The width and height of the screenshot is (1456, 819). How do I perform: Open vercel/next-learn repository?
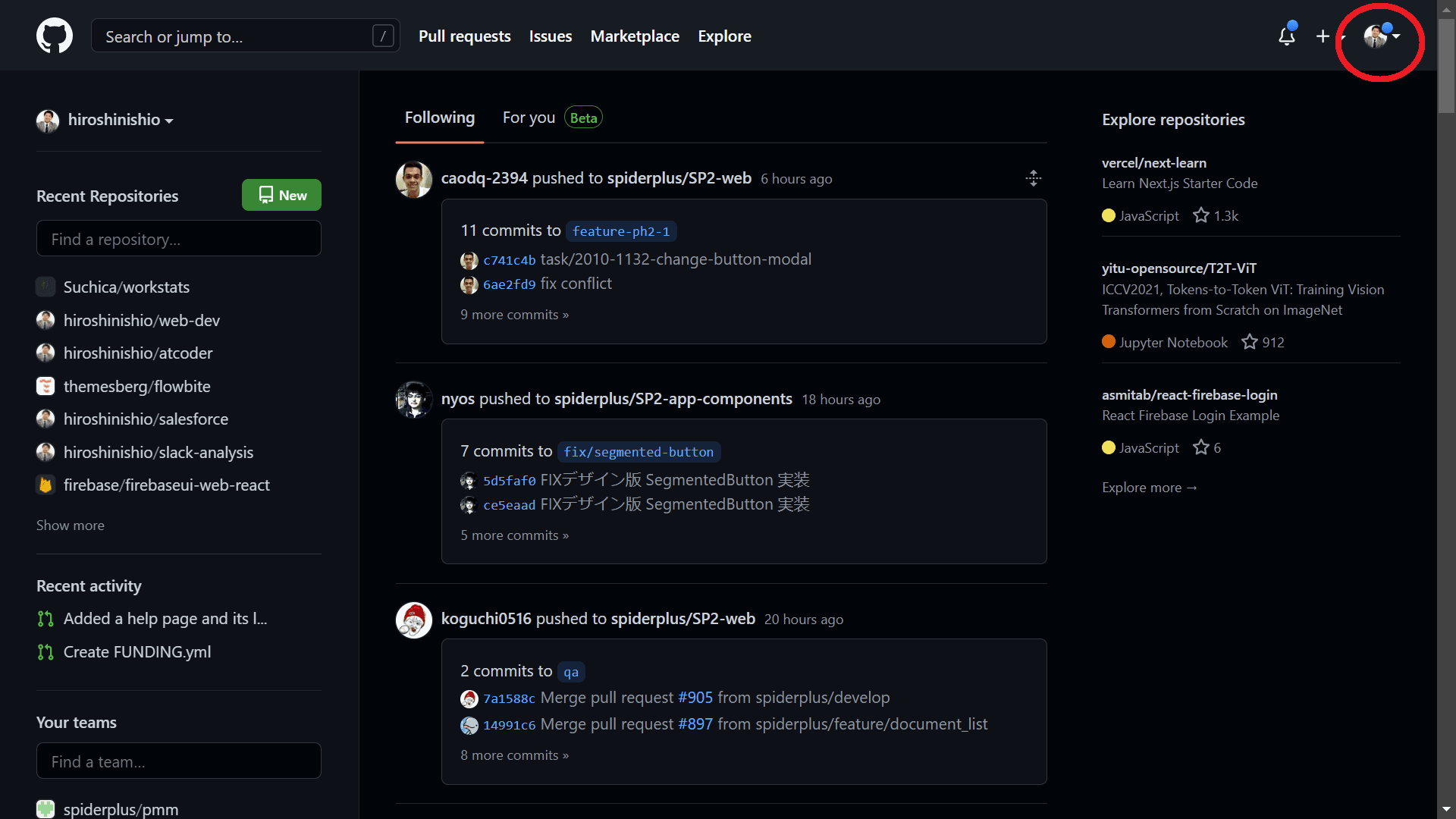[x=1154, y=162]
